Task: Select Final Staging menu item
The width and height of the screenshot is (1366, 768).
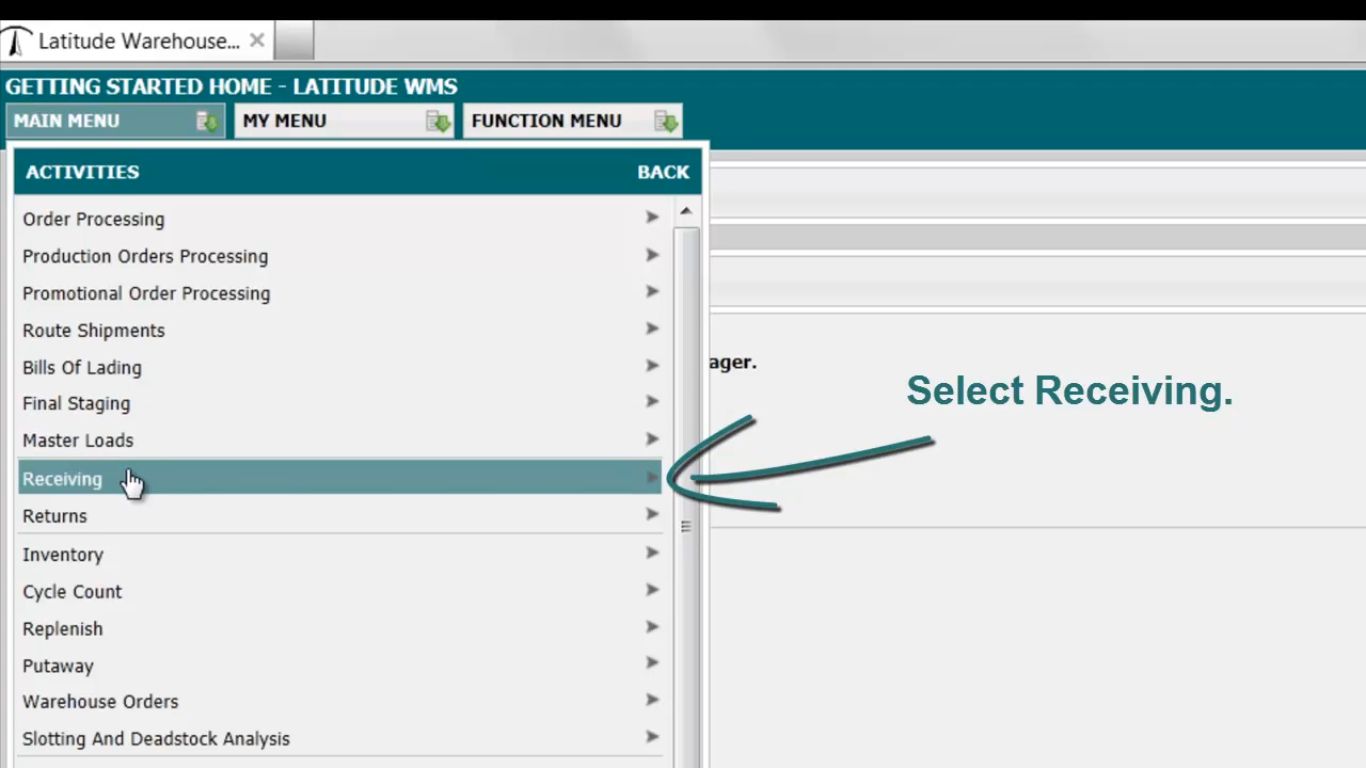Action: tap(340, 403)
